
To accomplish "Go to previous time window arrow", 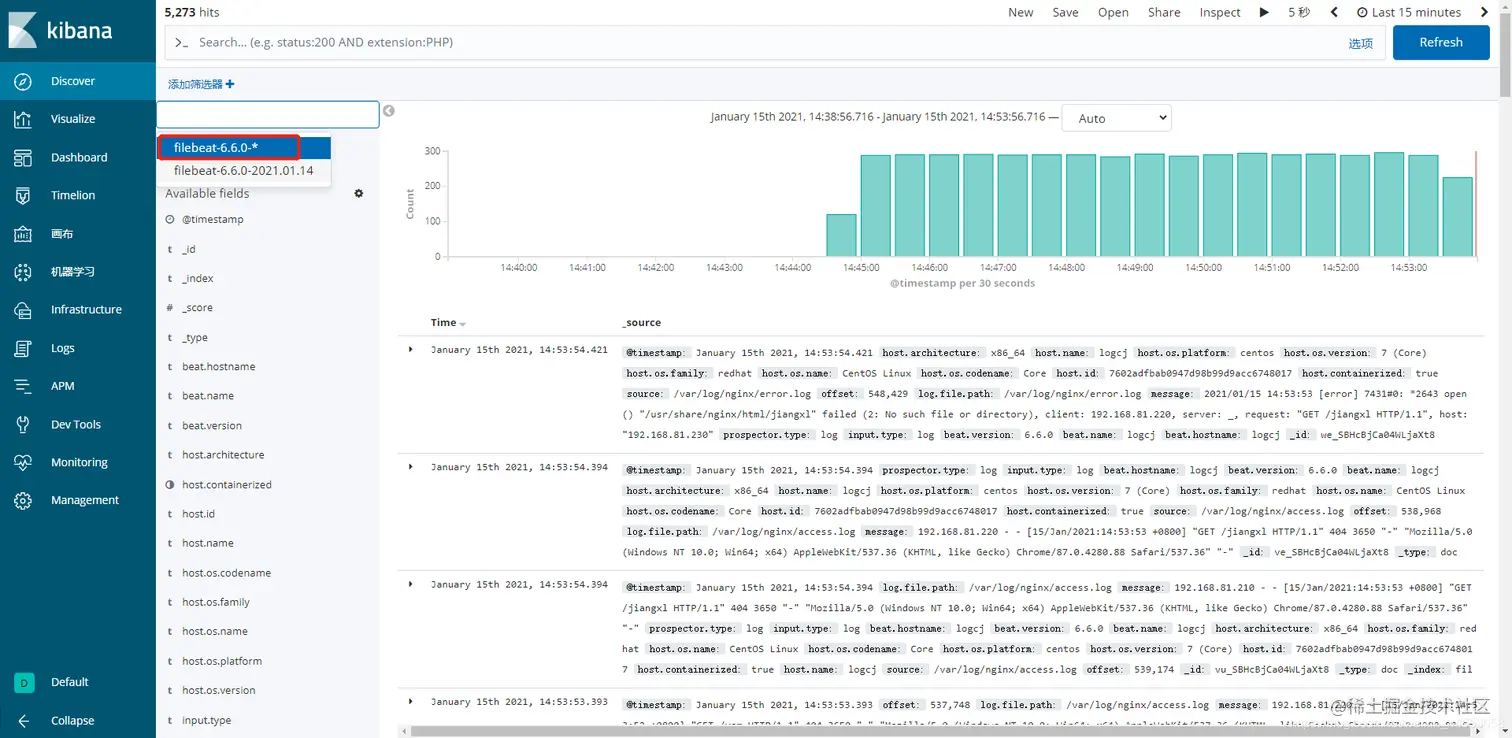I will click(1334, 12).
